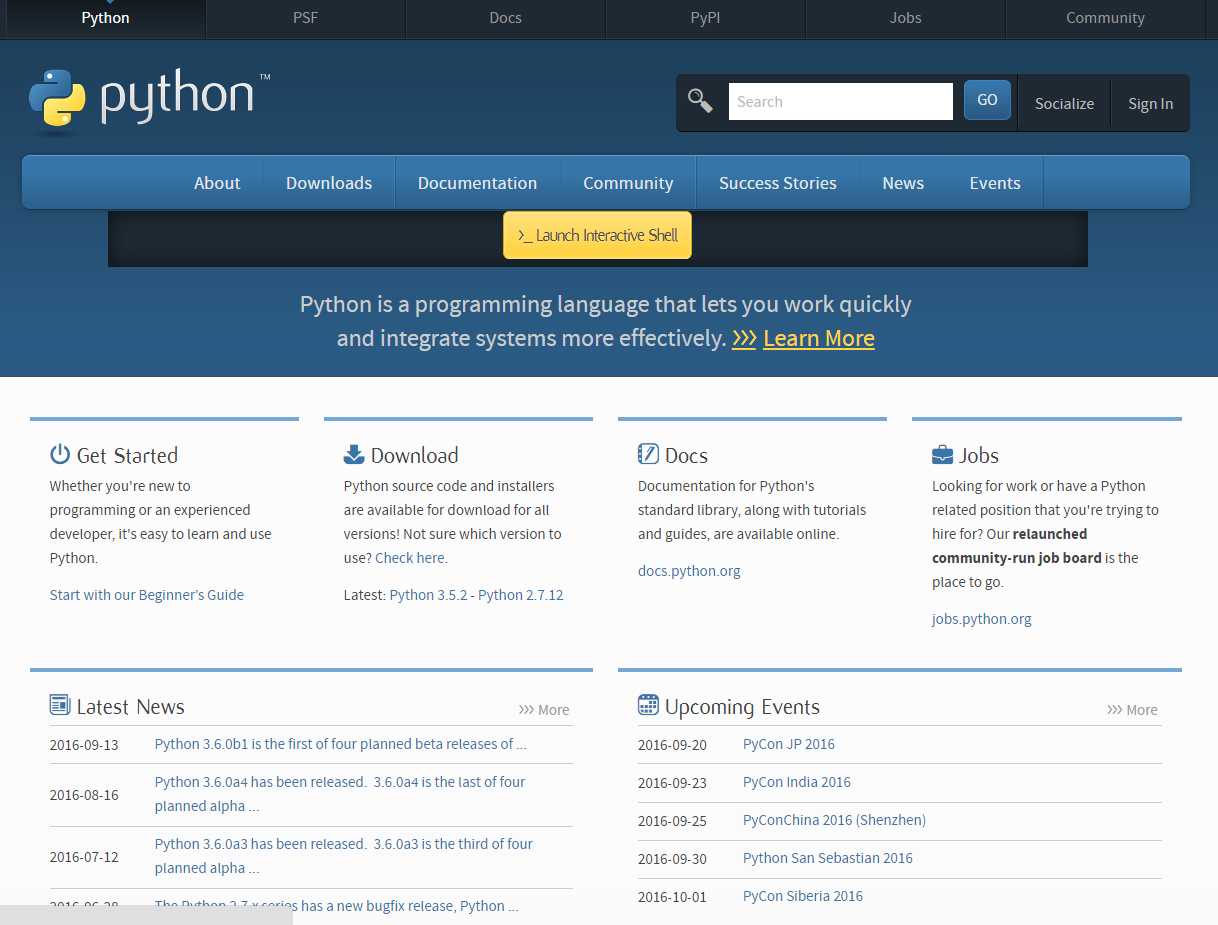Click the triple-chevron arrows before Learn More

pos(744,338)
